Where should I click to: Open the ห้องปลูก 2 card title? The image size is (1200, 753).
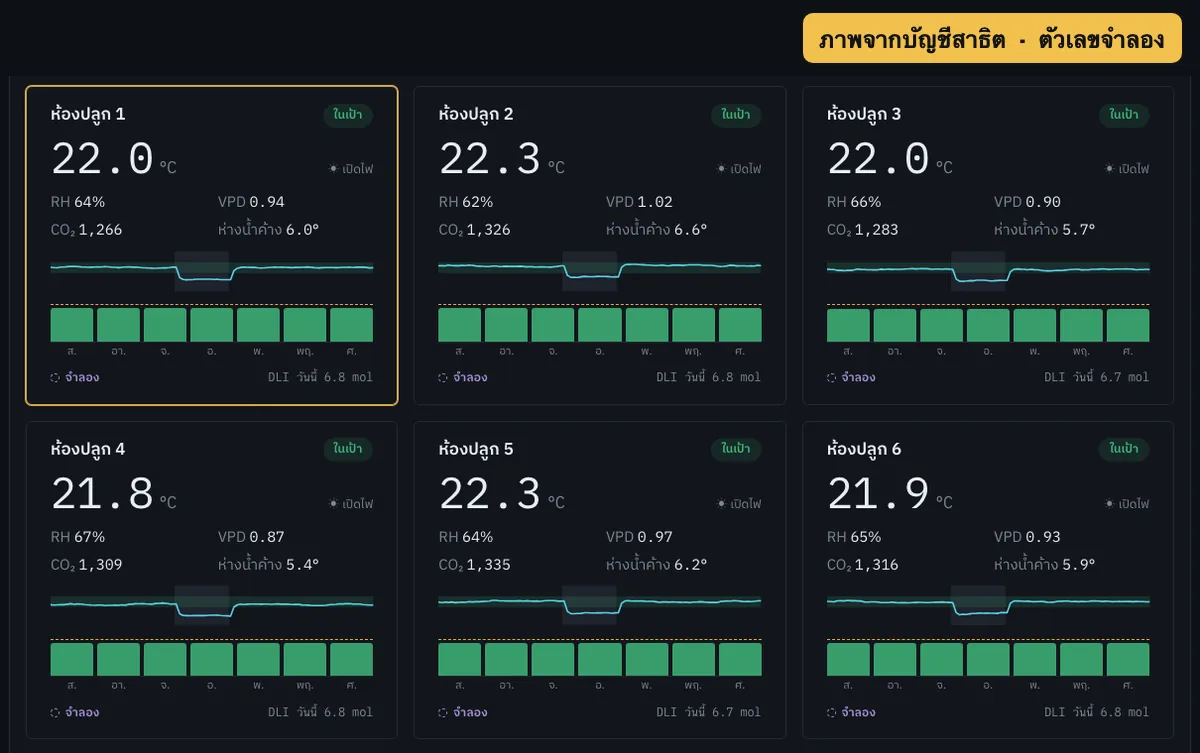click(476, 114)
